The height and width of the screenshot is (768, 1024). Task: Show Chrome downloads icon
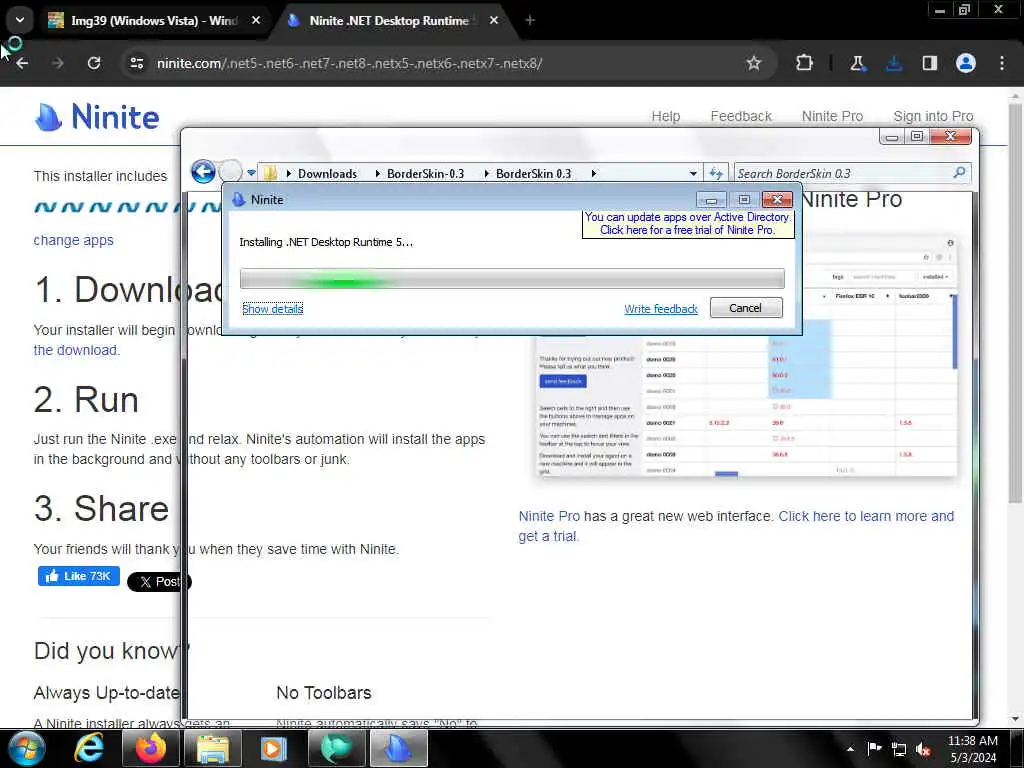(x=894, y=63)
